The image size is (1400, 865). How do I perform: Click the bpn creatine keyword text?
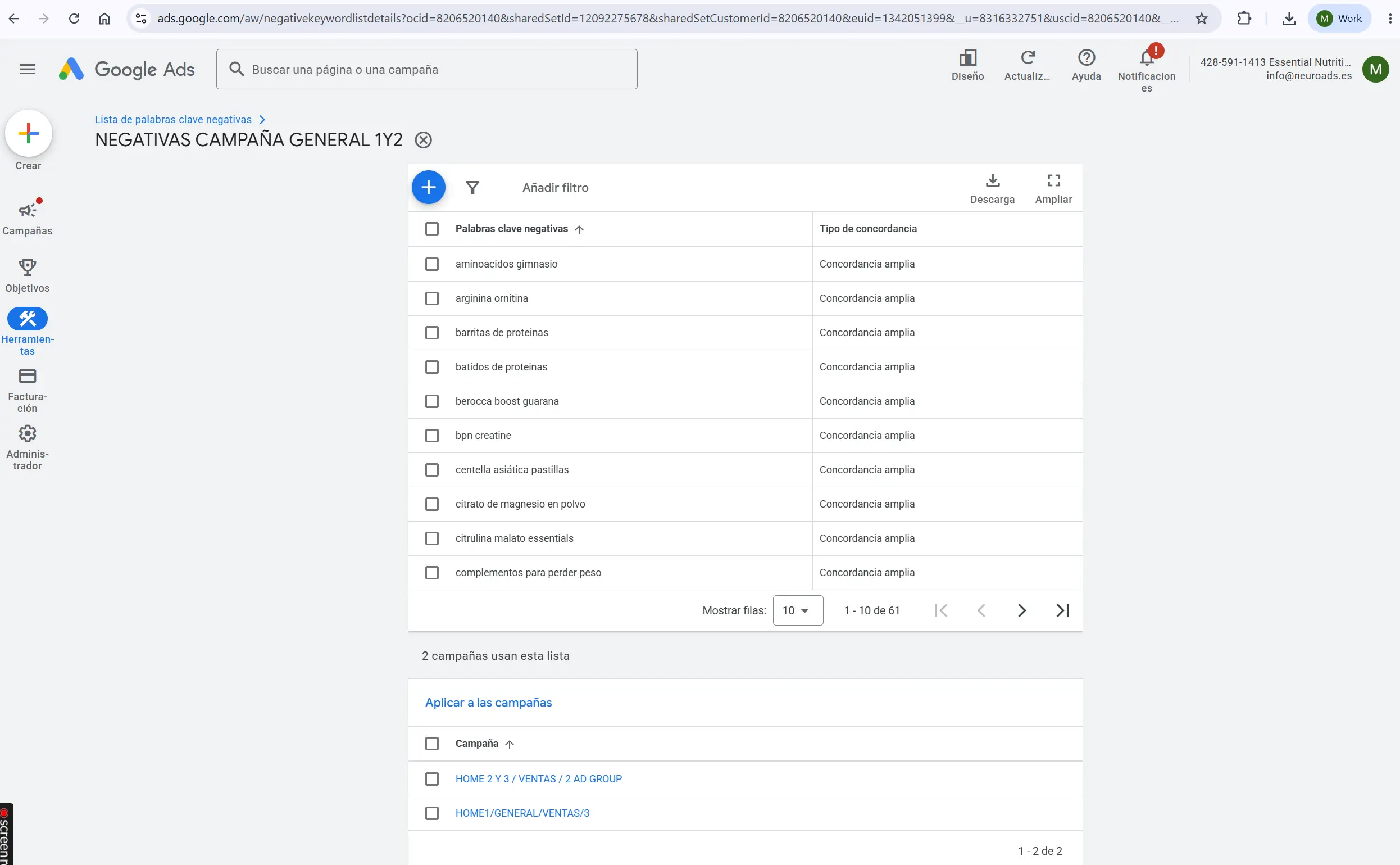pyautogui.click(x=483, y=436)
